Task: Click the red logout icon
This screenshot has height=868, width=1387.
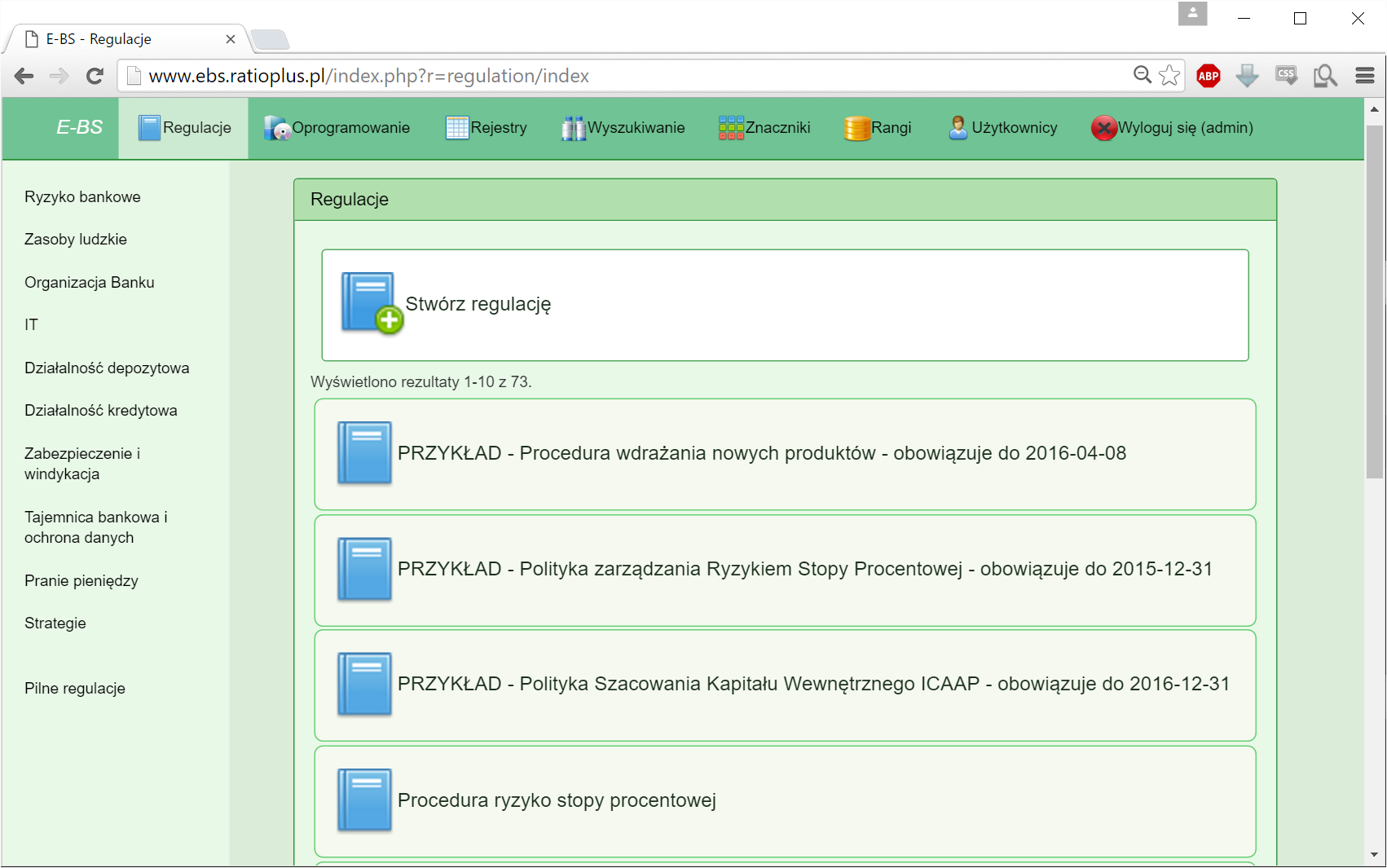Action: click(1104, 128)
